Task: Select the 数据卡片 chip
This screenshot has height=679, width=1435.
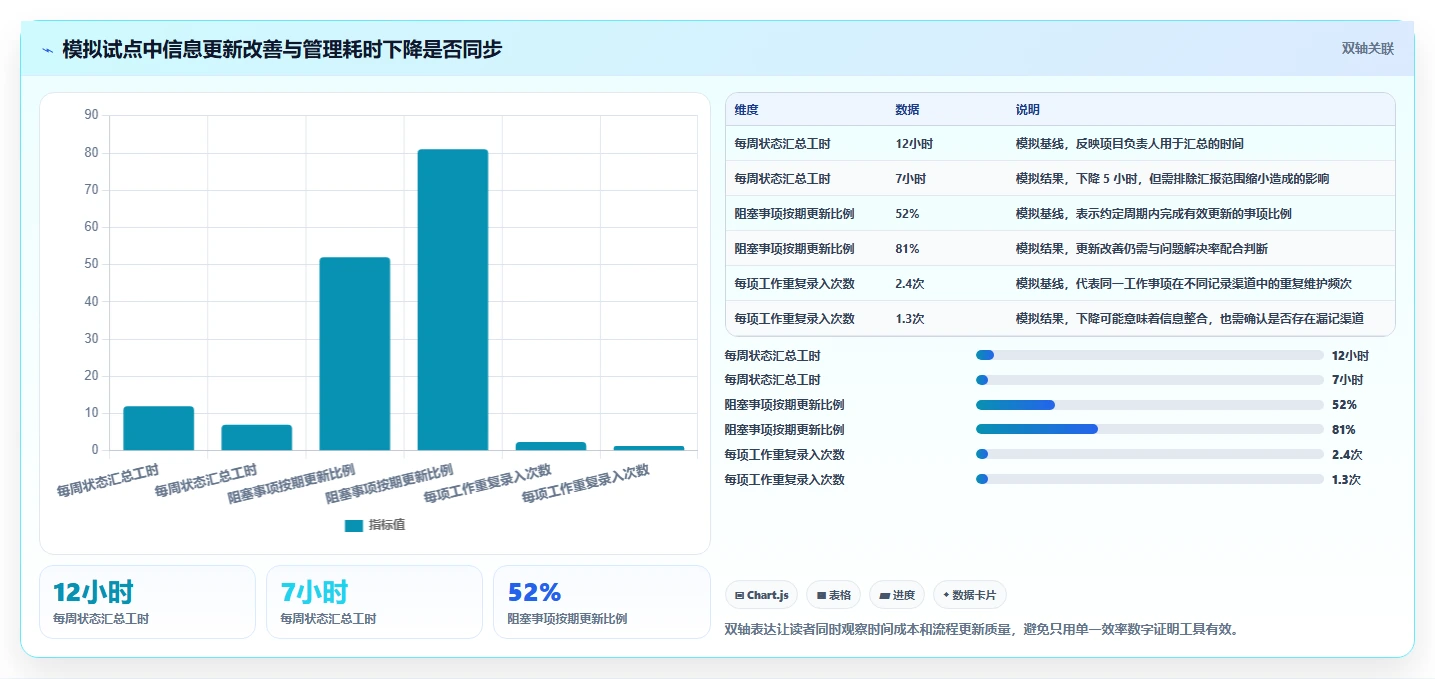Action: (x=970, y=595)
